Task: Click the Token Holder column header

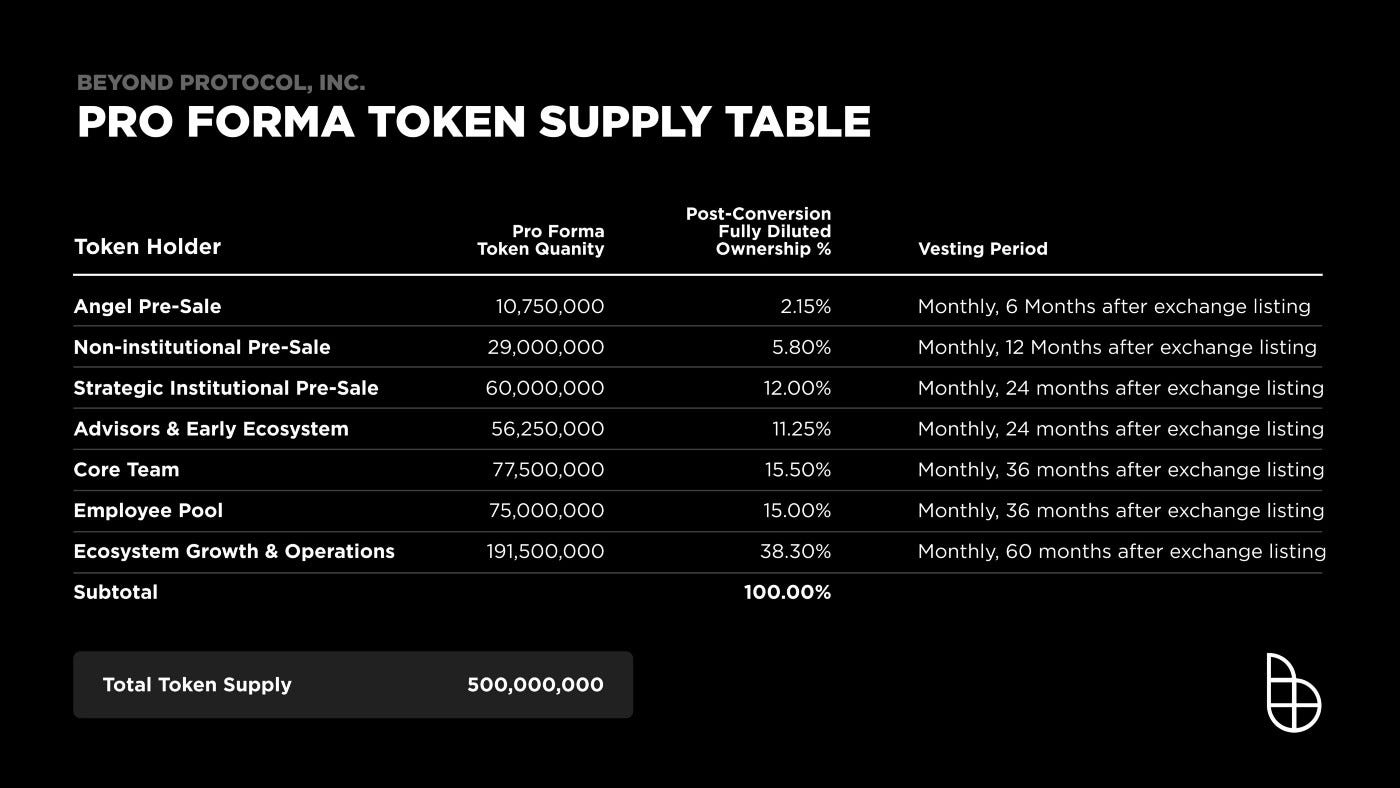Action: pyautogui.click(x=147, y=247)
